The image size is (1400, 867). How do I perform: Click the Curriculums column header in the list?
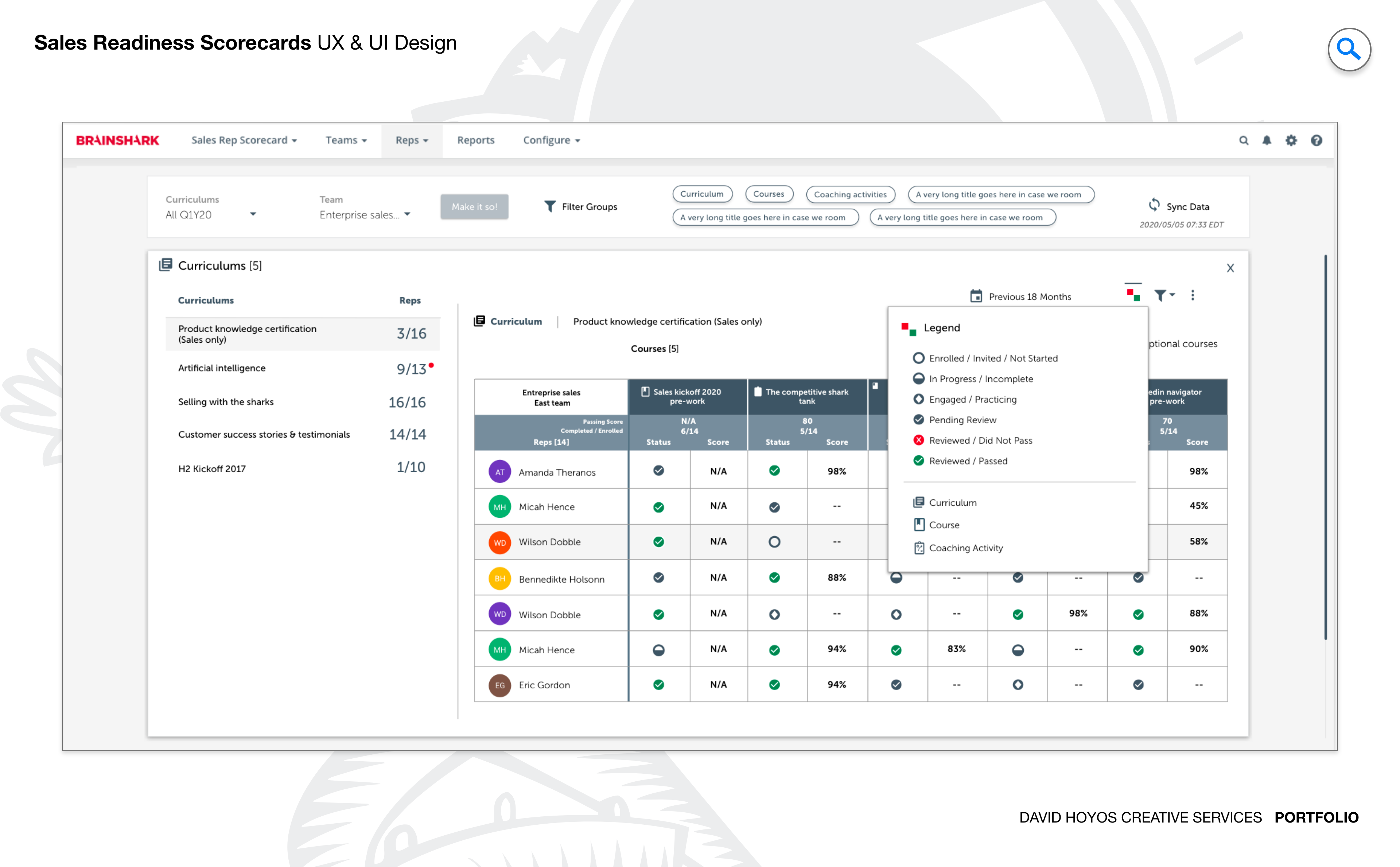click(206, 300)
